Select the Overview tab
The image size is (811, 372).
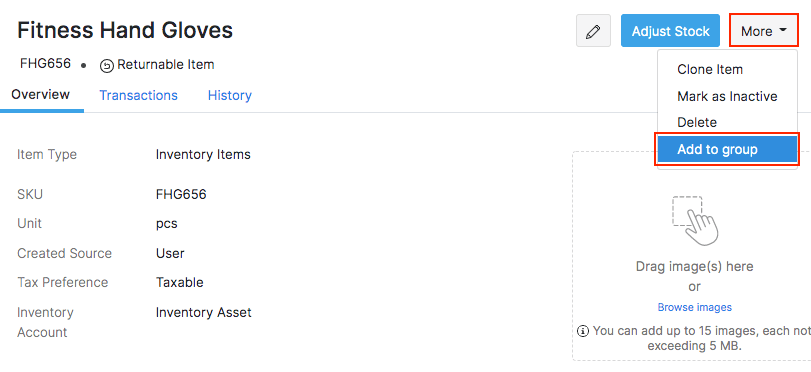[41, 95]
